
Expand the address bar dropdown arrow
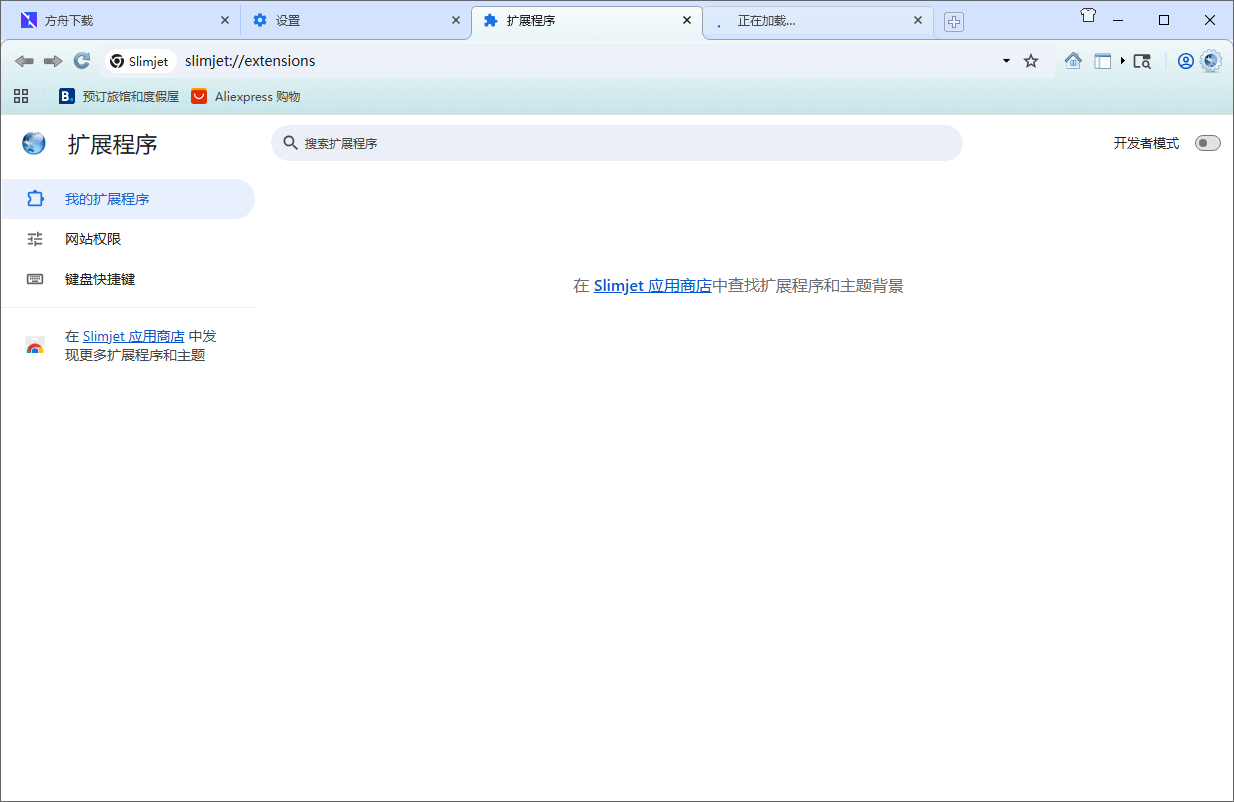[x=1006, y=61]
